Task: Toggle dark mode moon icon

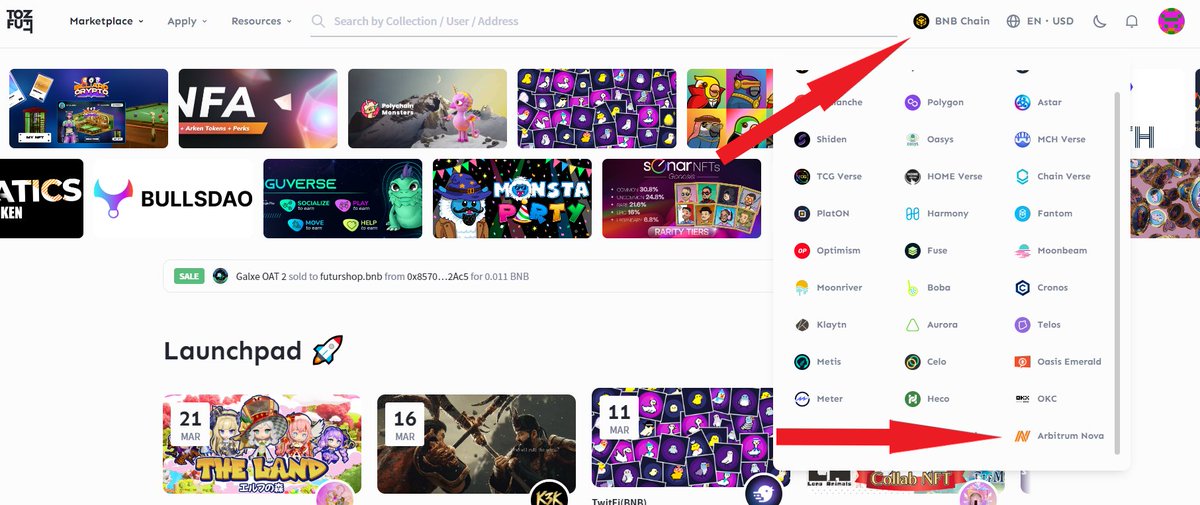Action: coord(1100,21)
